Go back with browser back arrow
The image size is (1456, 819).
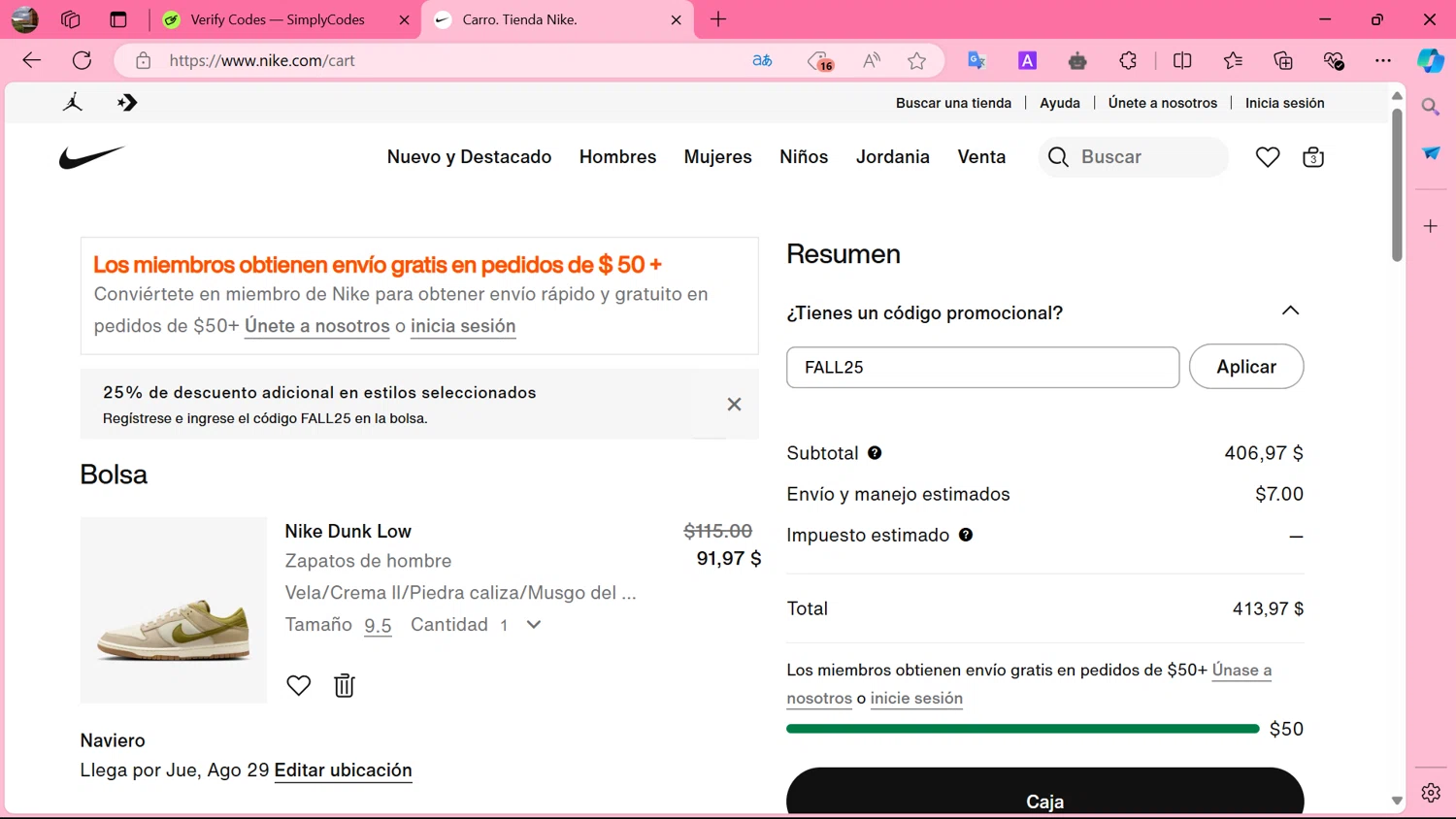(x=32, y=60)
